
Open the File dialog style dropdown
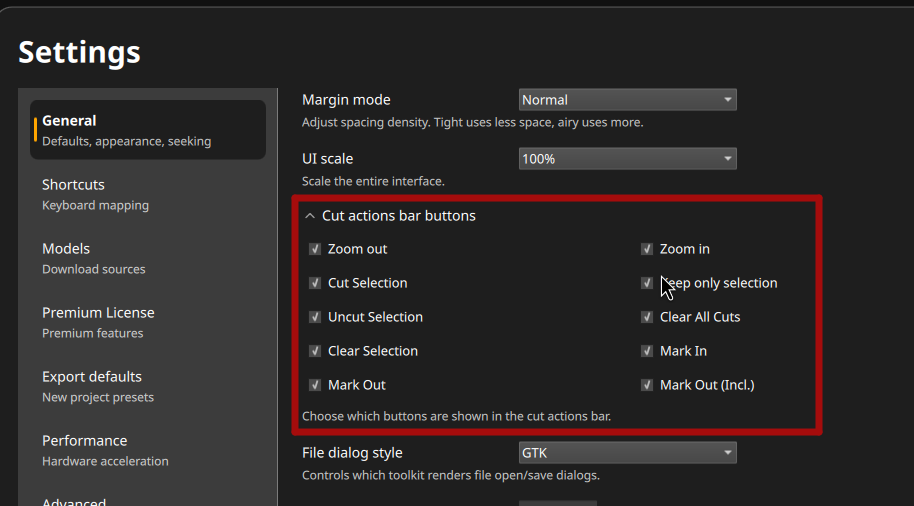pos(628,452)
